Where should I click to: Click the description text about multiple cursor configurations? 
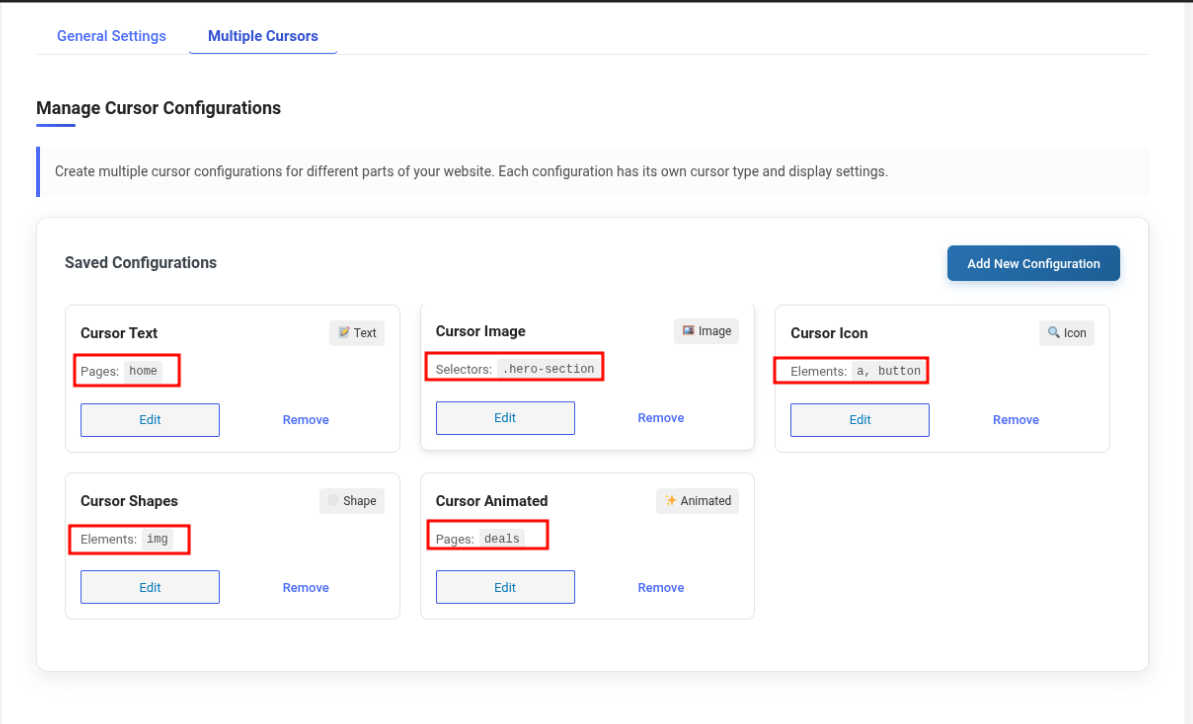point(471,171)
